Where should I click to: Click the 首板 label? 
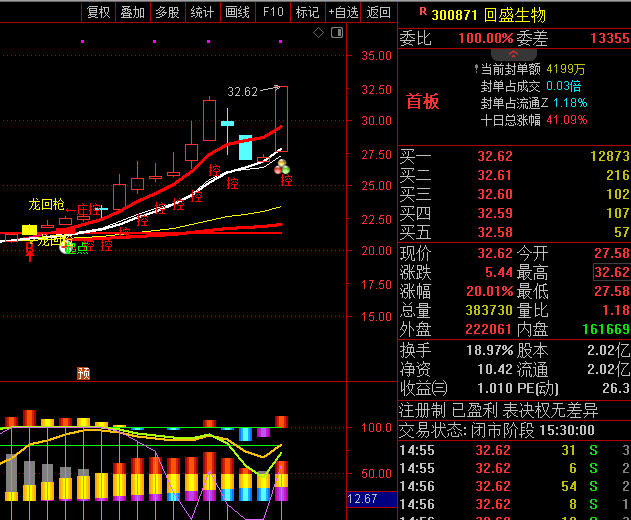click(x=422, y=102)
